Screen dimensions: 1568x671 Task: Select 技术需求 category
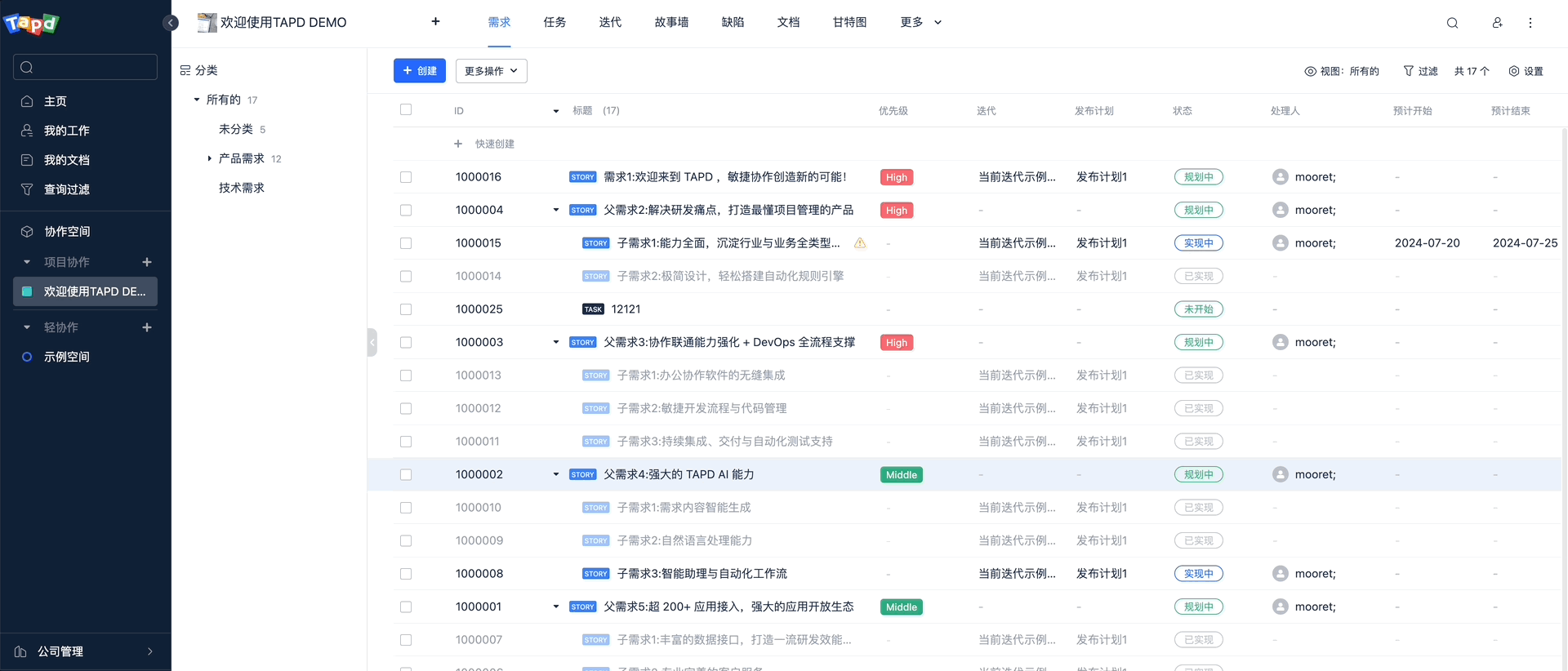242,188
